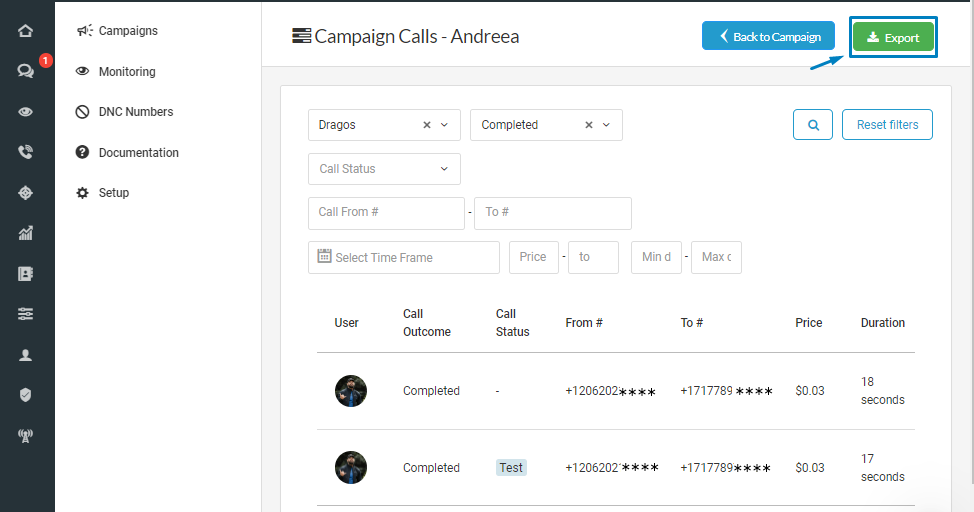The height and width of the screenshot is (512, 974).
Task: Click the Export button
Action: point(893,38)
